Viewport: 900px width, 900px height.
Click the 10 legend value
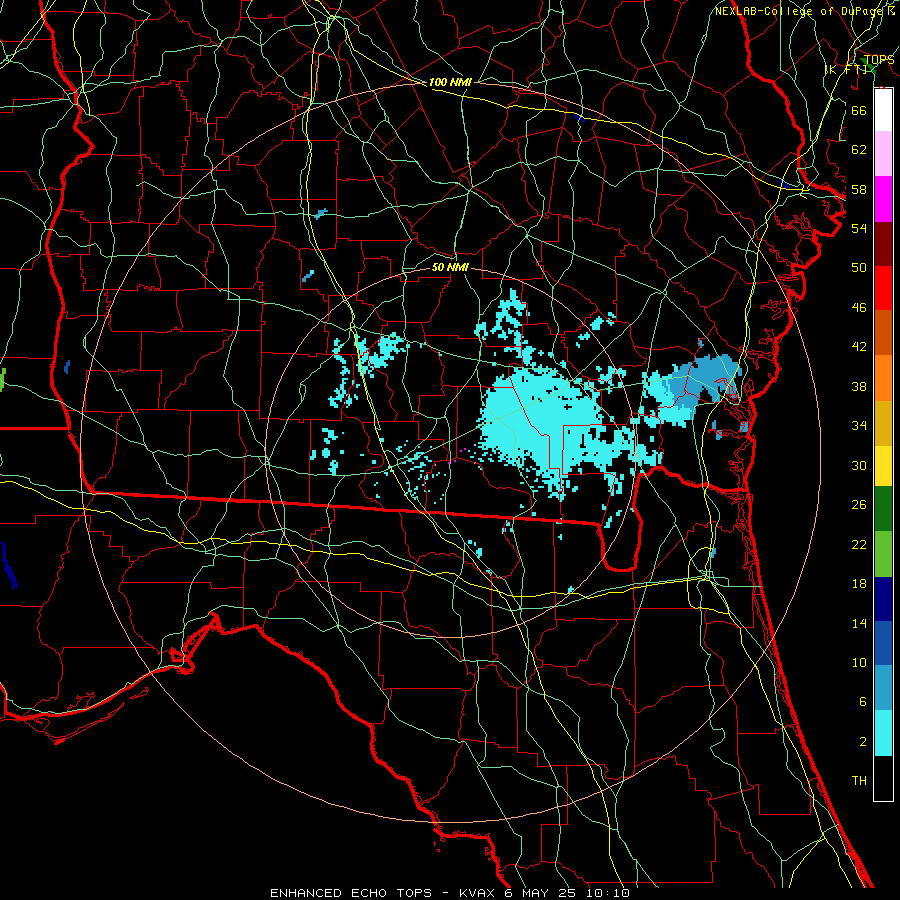coord(859,663)
